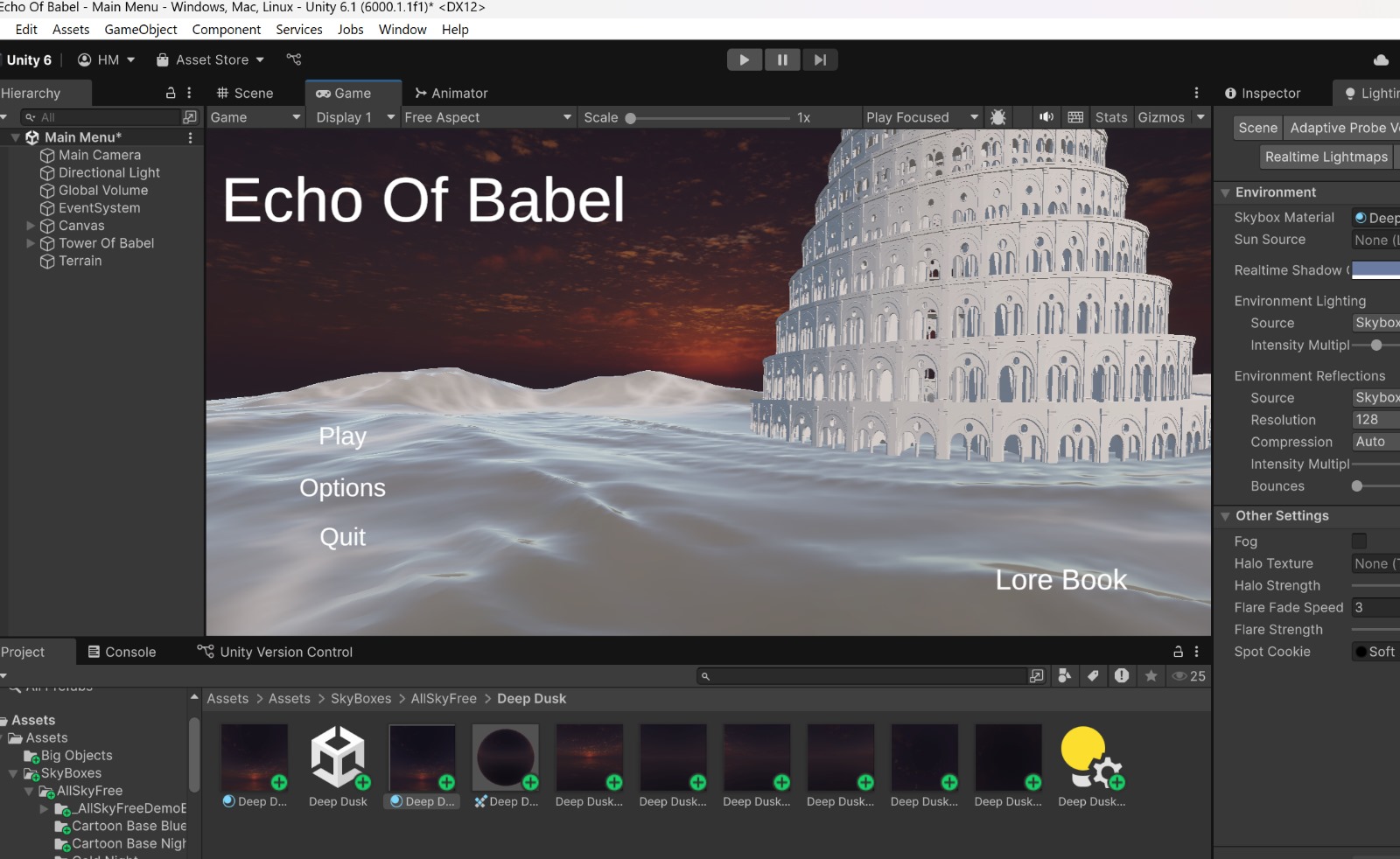This screenshot has height=859, width=1400.
Task: Enable the Fog checkbox
Action: pos(1359,541)
